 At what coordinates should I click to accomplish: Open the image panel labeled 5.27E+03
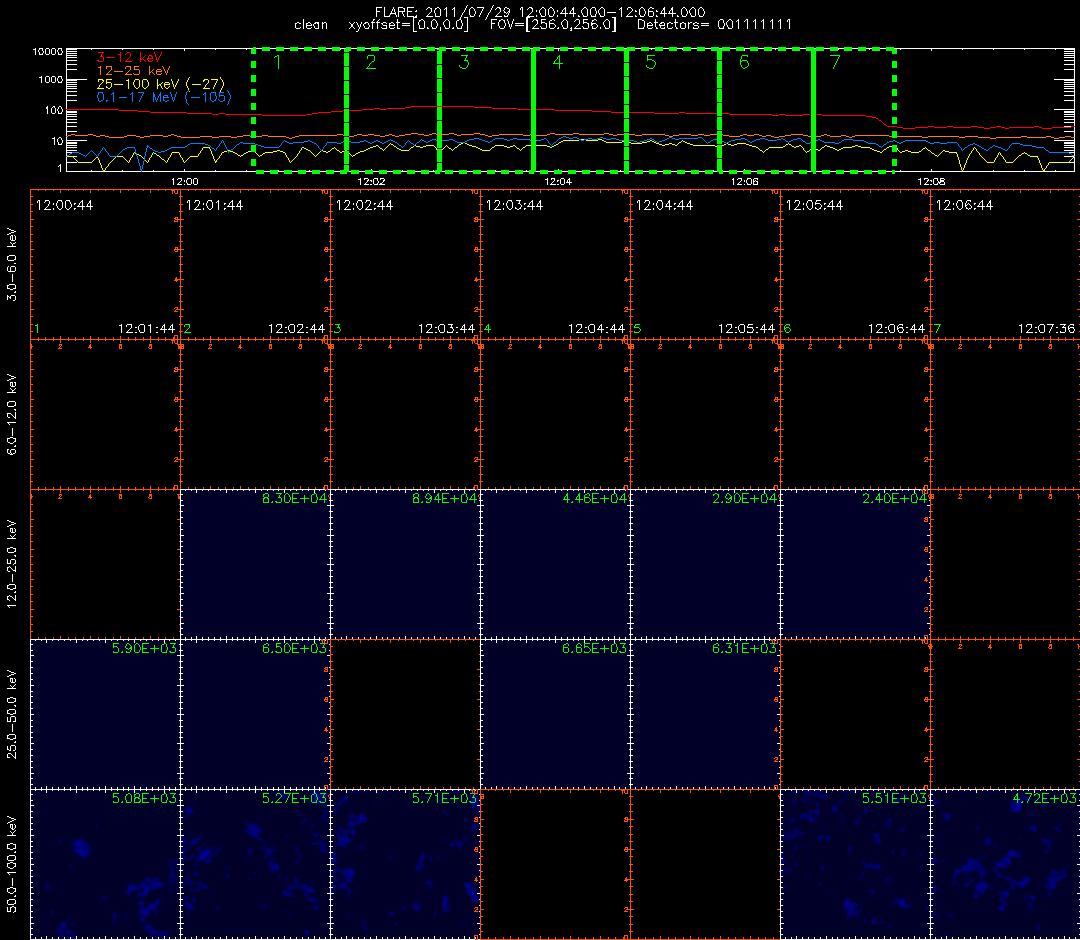pyautogui.click(x=256, y=864)
